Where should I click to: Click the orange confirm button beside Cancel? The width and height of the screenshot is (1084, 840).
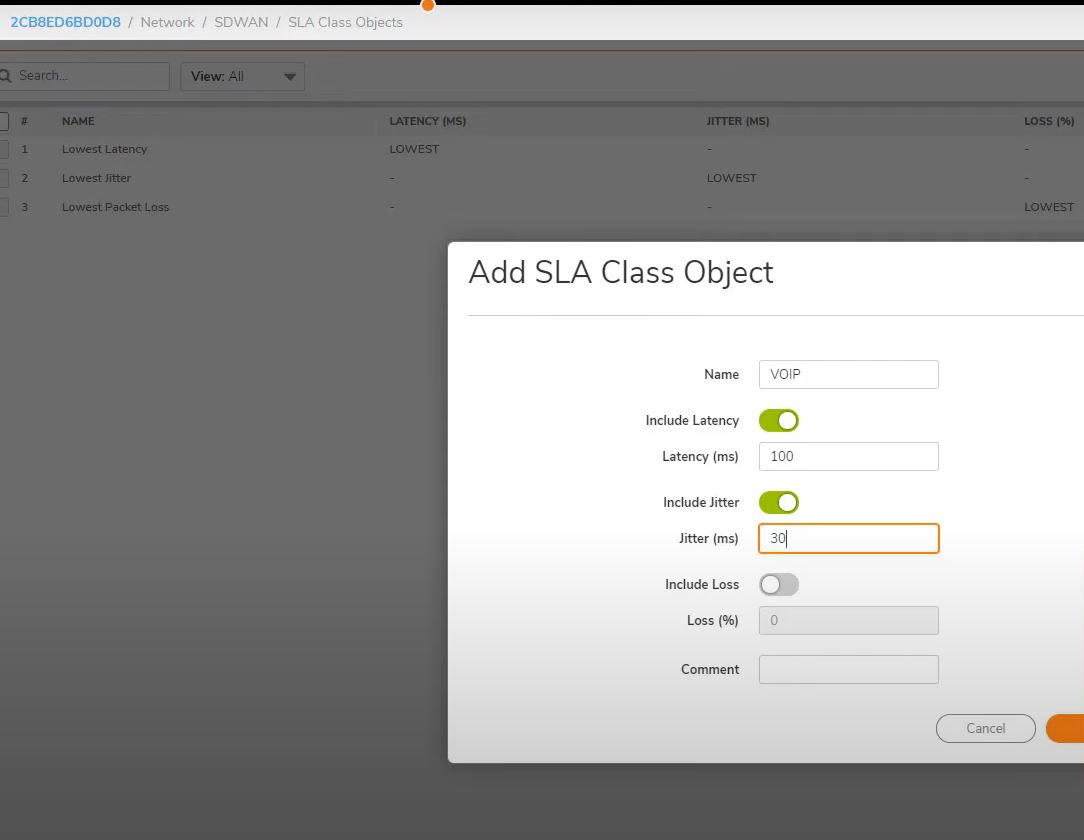(1066, 728)
